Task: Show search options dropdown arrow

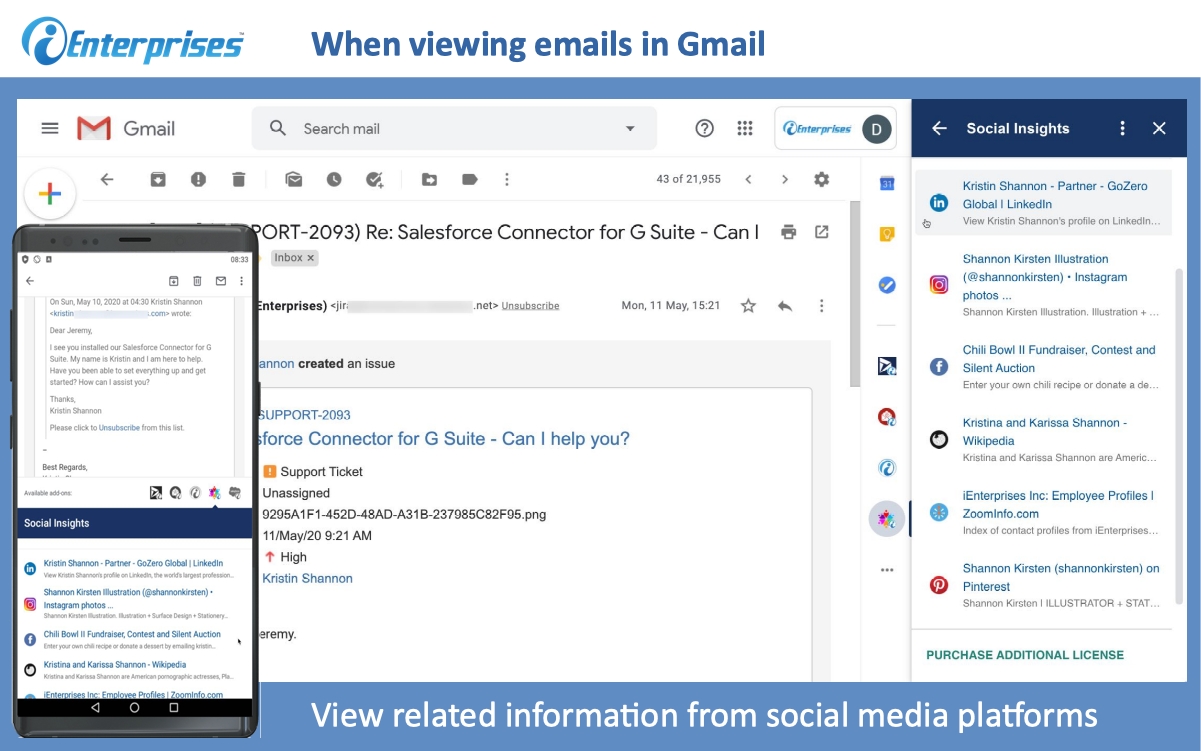Action: [630, 128]
